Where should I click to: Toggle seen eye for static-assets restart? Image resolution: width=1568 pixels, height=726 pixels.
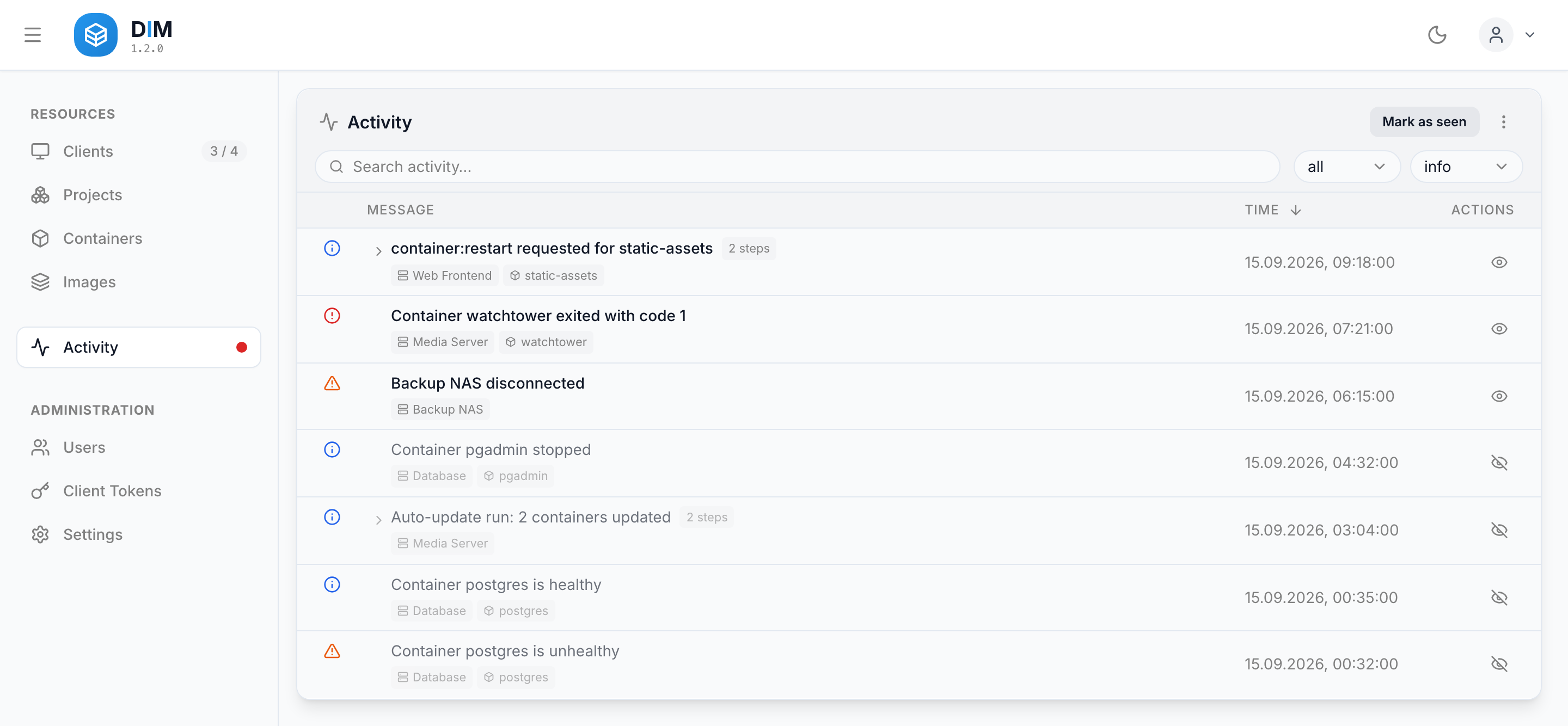pos(1499,262)
